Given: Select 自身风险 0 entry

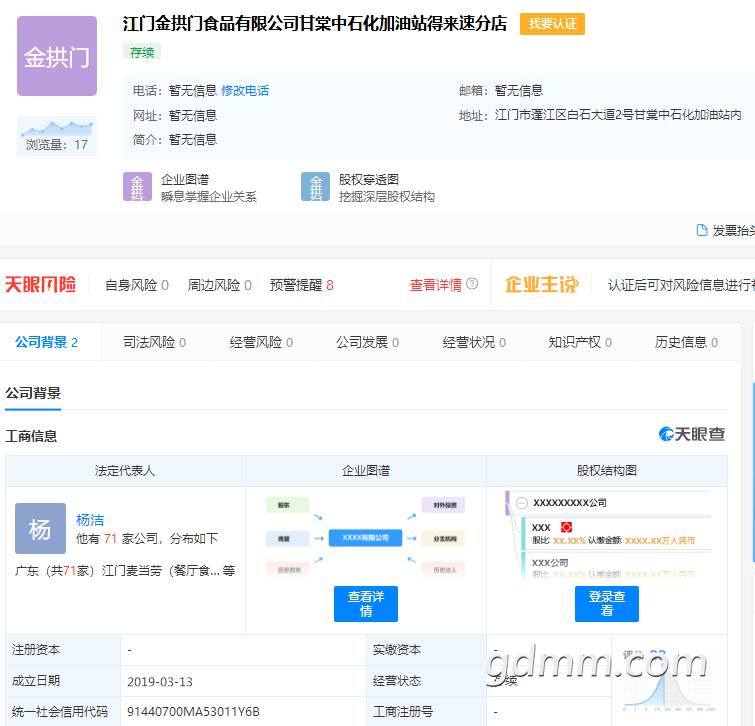Looking at the screenshot, I should 137,285.
